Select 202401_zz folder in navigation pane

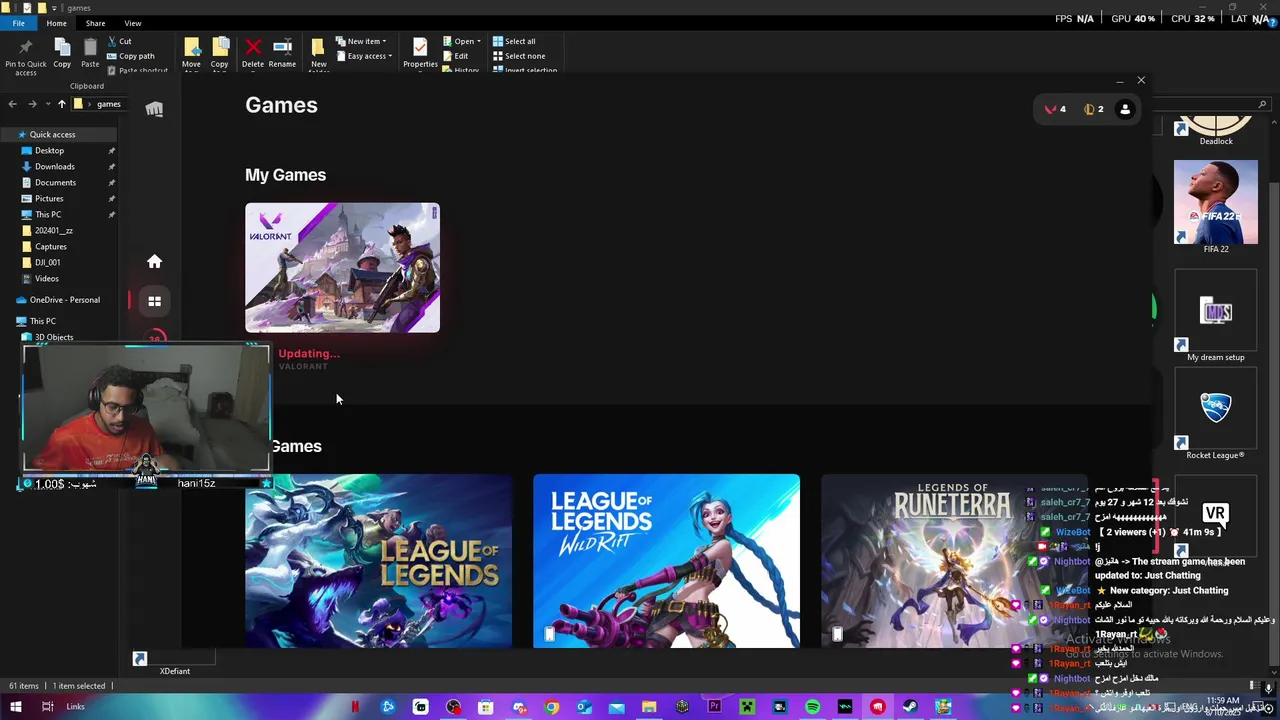(x=53, y=230)
